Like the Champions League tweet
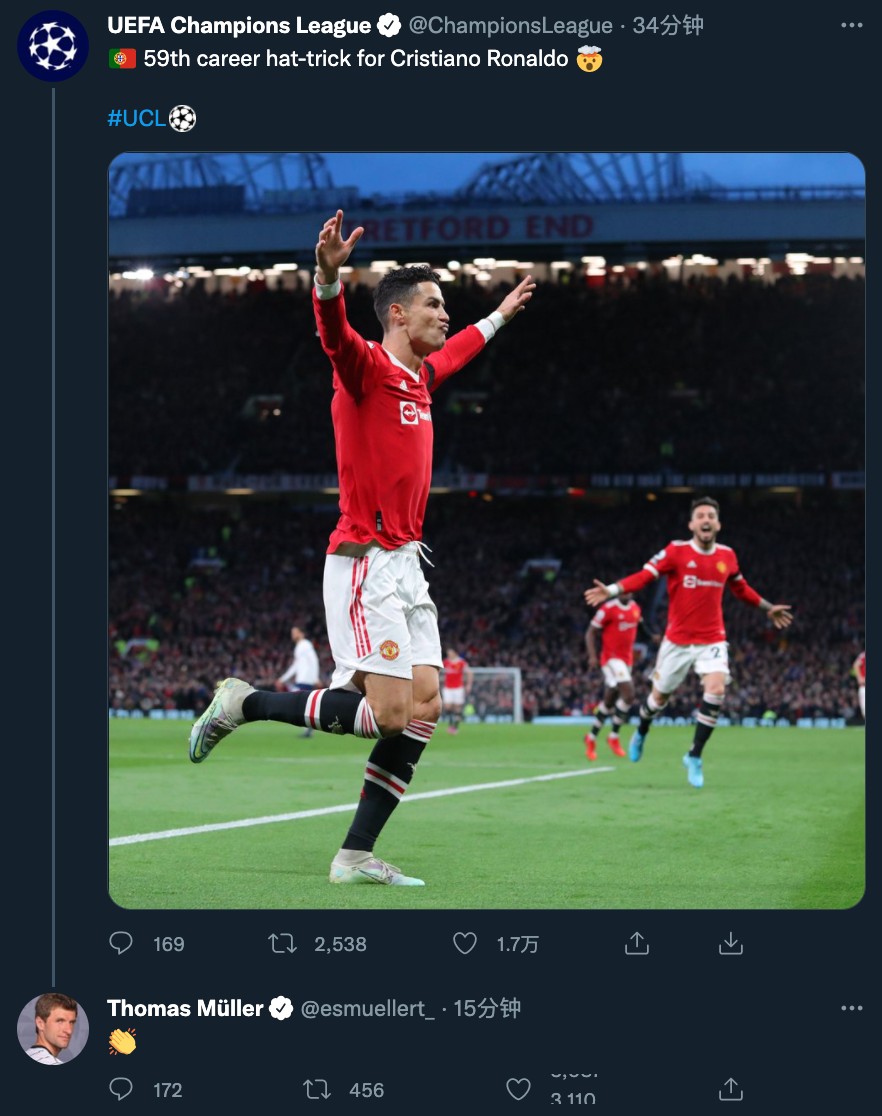The width and height of the screenshot is (882, 1116). (x=465, y=944)
